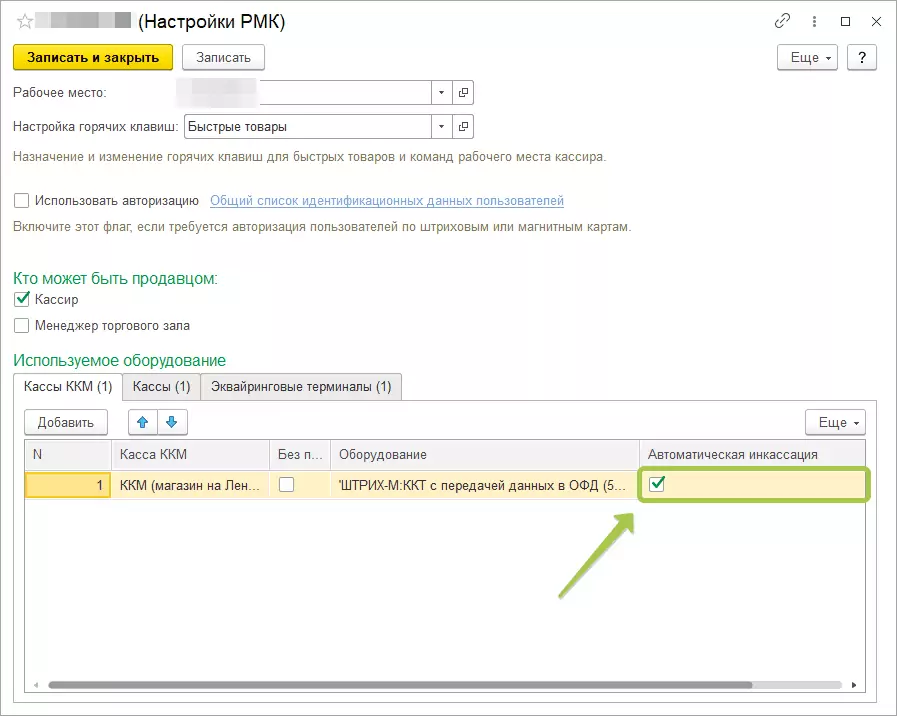The width and height of the screenshot is (897, 716).
Task: Switch to the Кассы (1) tab
Action: click(161, 386)
